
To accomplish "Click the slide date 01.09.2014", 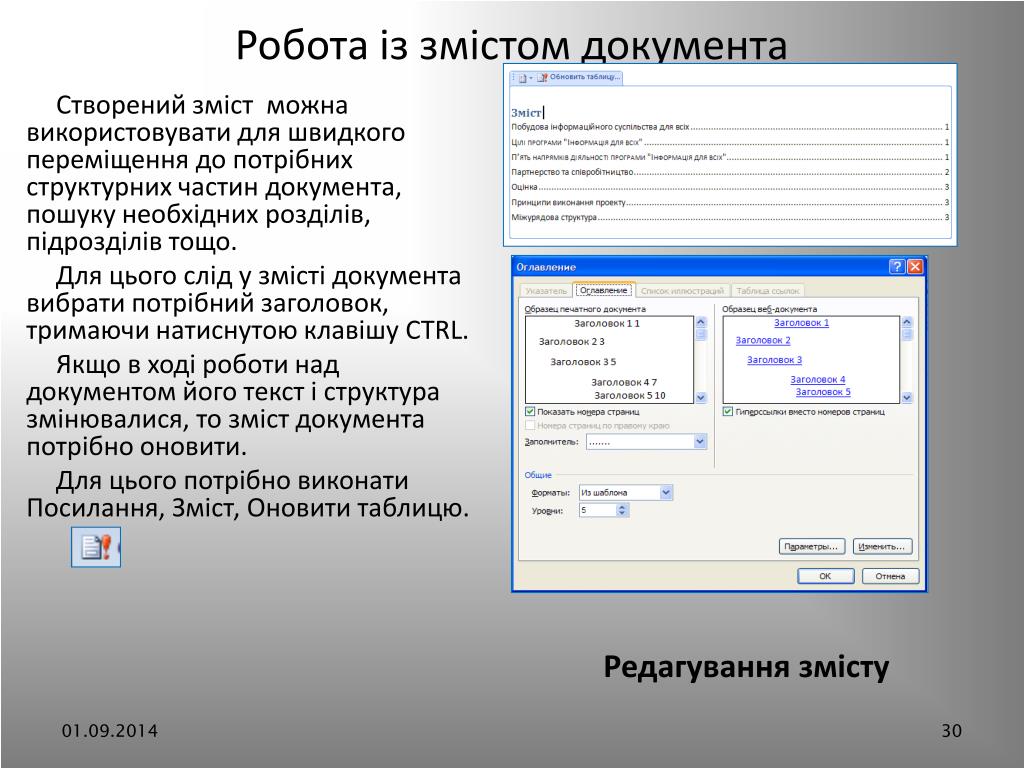I will (110, 731).
